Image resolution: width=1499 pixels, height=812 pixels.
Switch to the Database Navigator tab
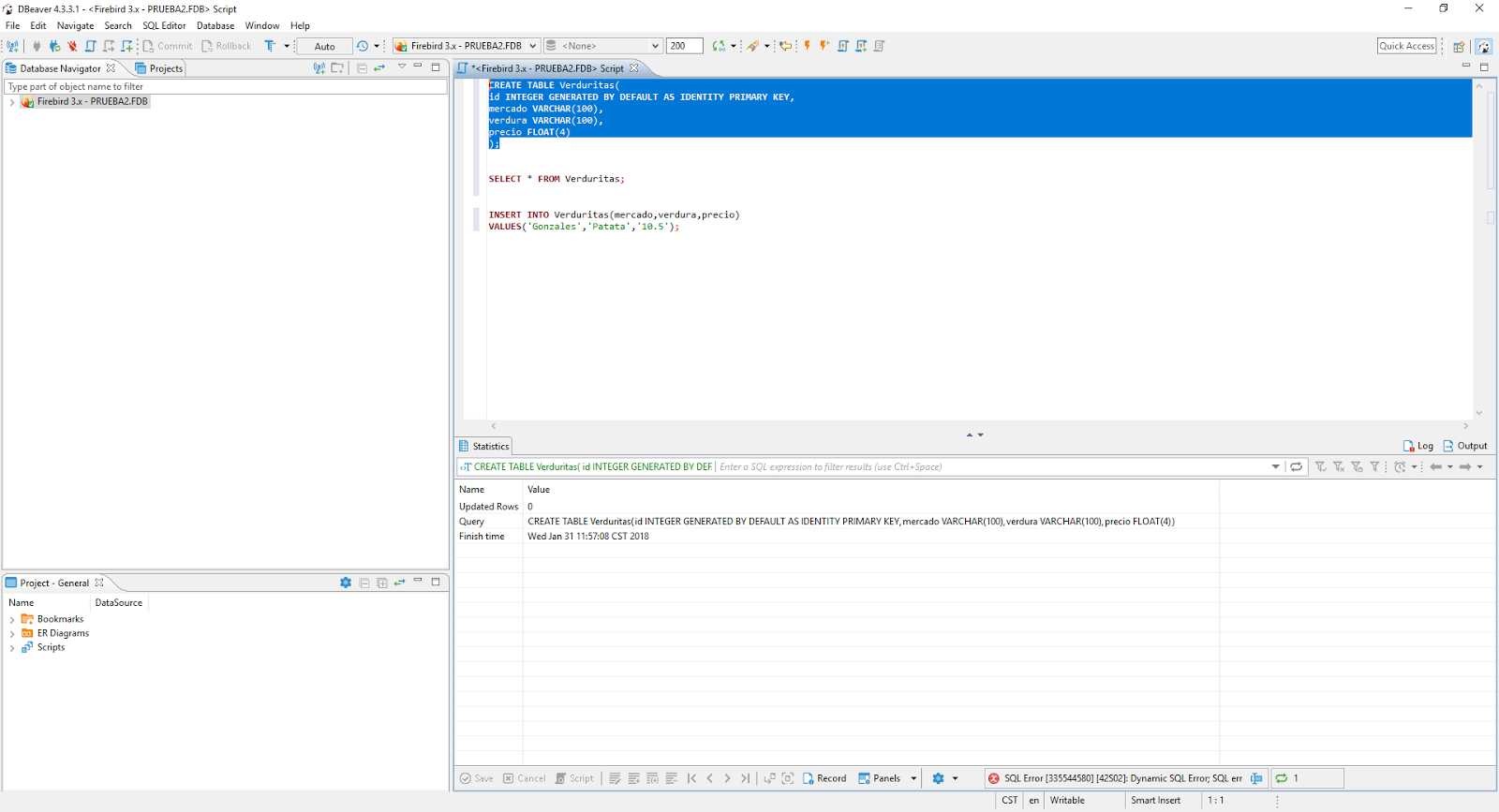60,68
